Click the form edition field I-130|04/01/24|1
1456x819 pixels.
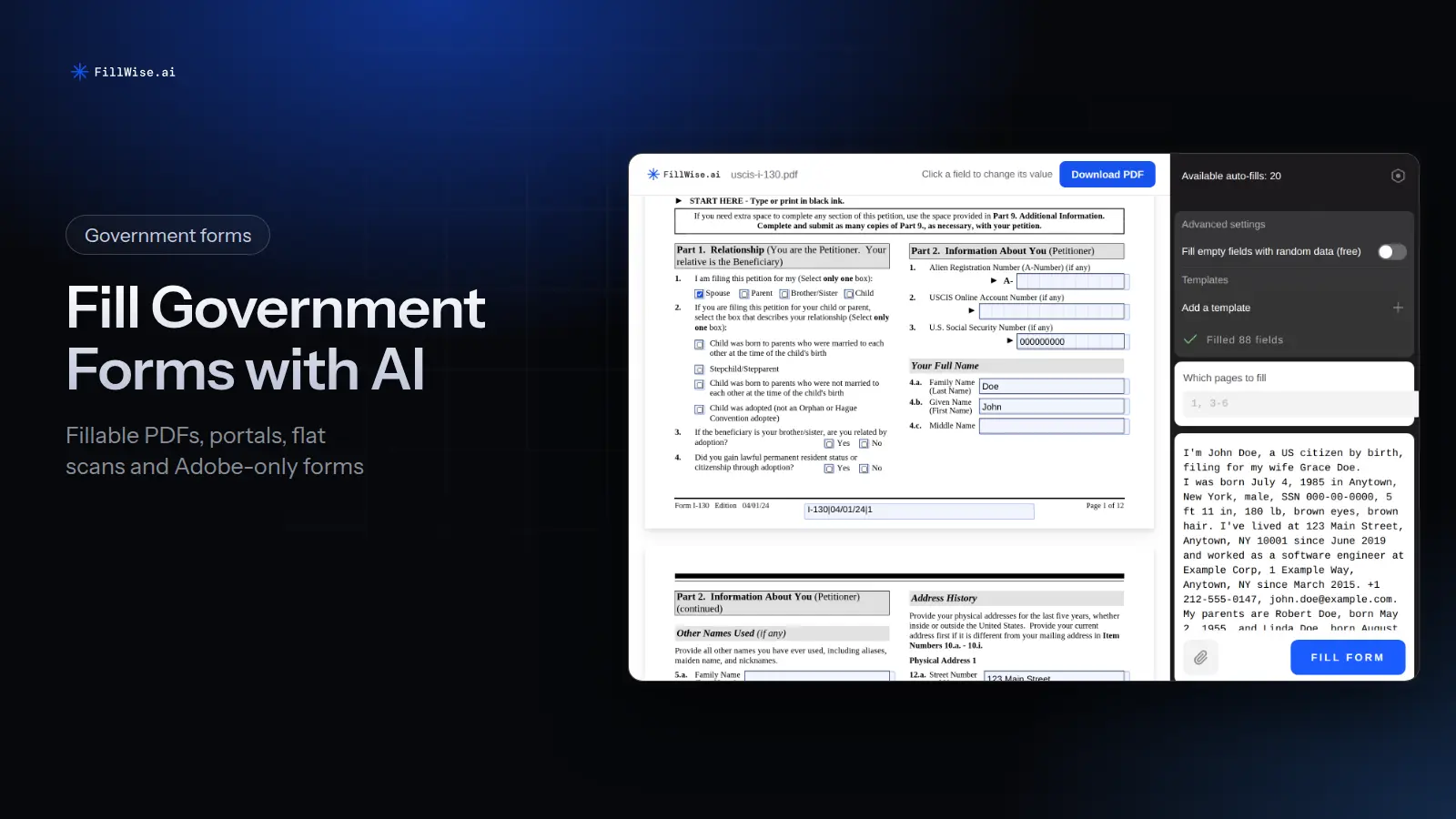[x=919, y=511]
